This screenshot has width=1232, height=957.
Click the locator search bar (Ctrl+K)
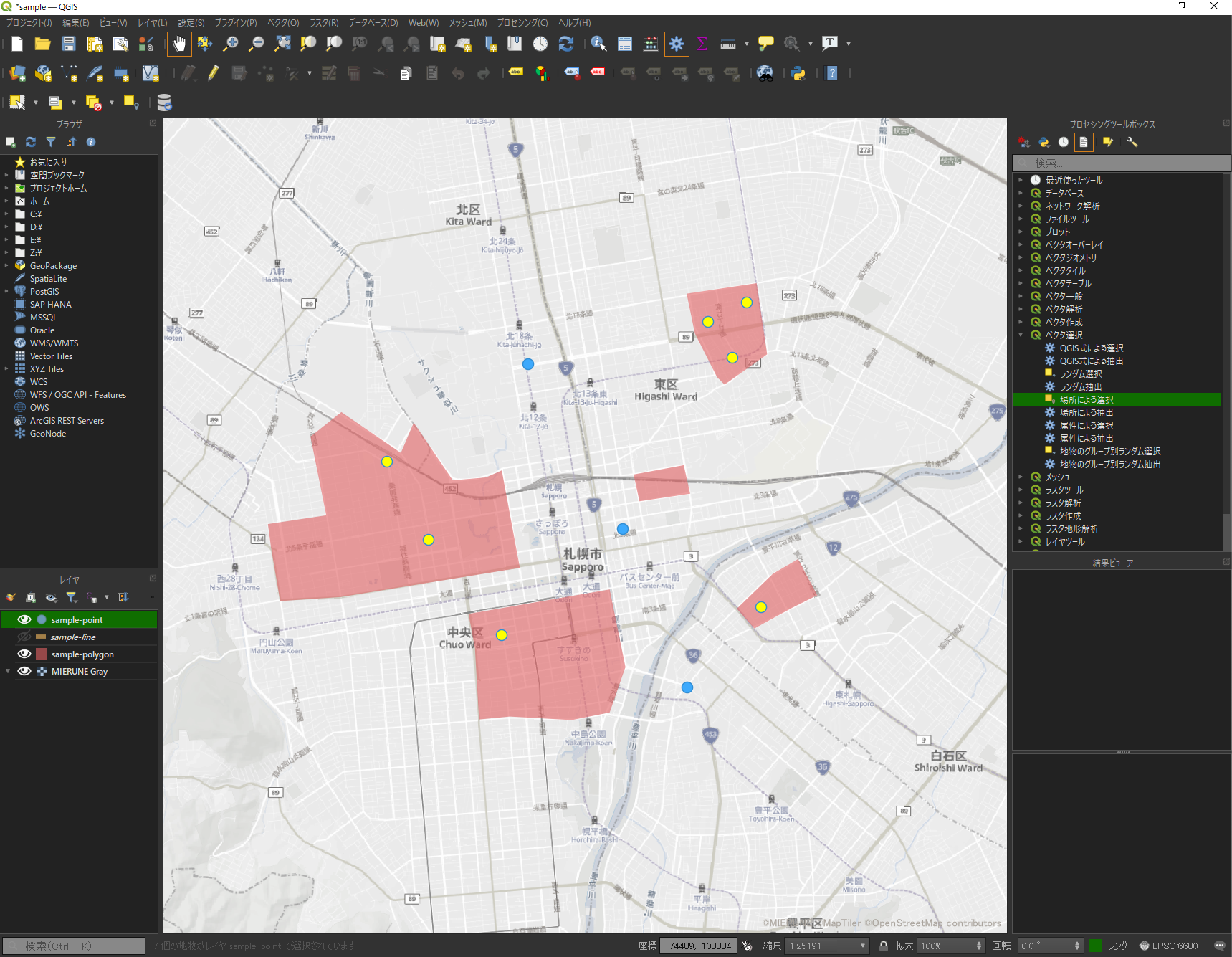tap(74, 946)
